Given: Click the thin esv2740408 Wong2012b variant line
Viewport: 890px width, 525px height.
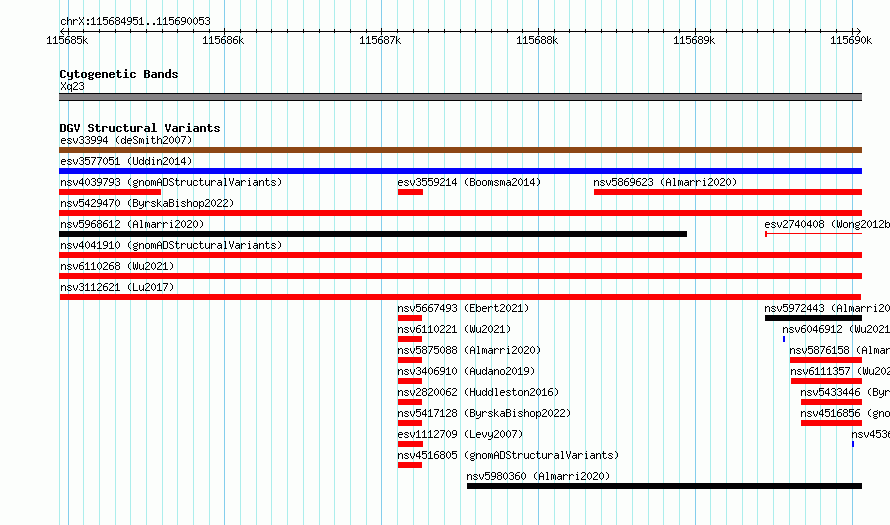Looking at the screenshot, I should [813, 234].
